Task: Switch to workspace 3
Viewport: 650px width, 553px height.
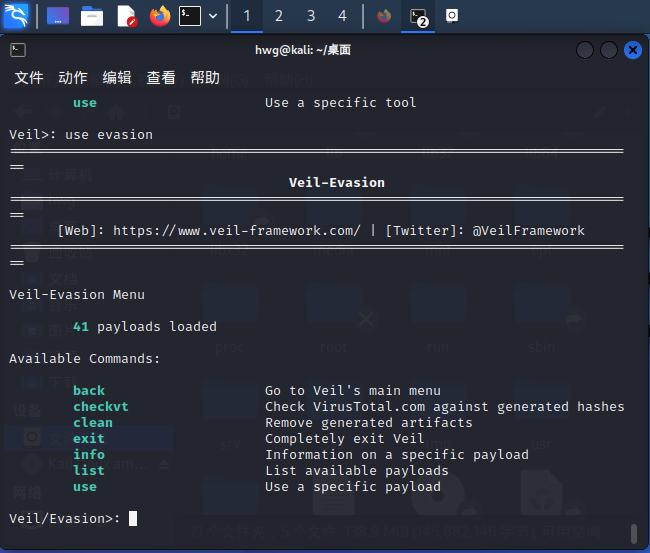Action: point(311,16)
